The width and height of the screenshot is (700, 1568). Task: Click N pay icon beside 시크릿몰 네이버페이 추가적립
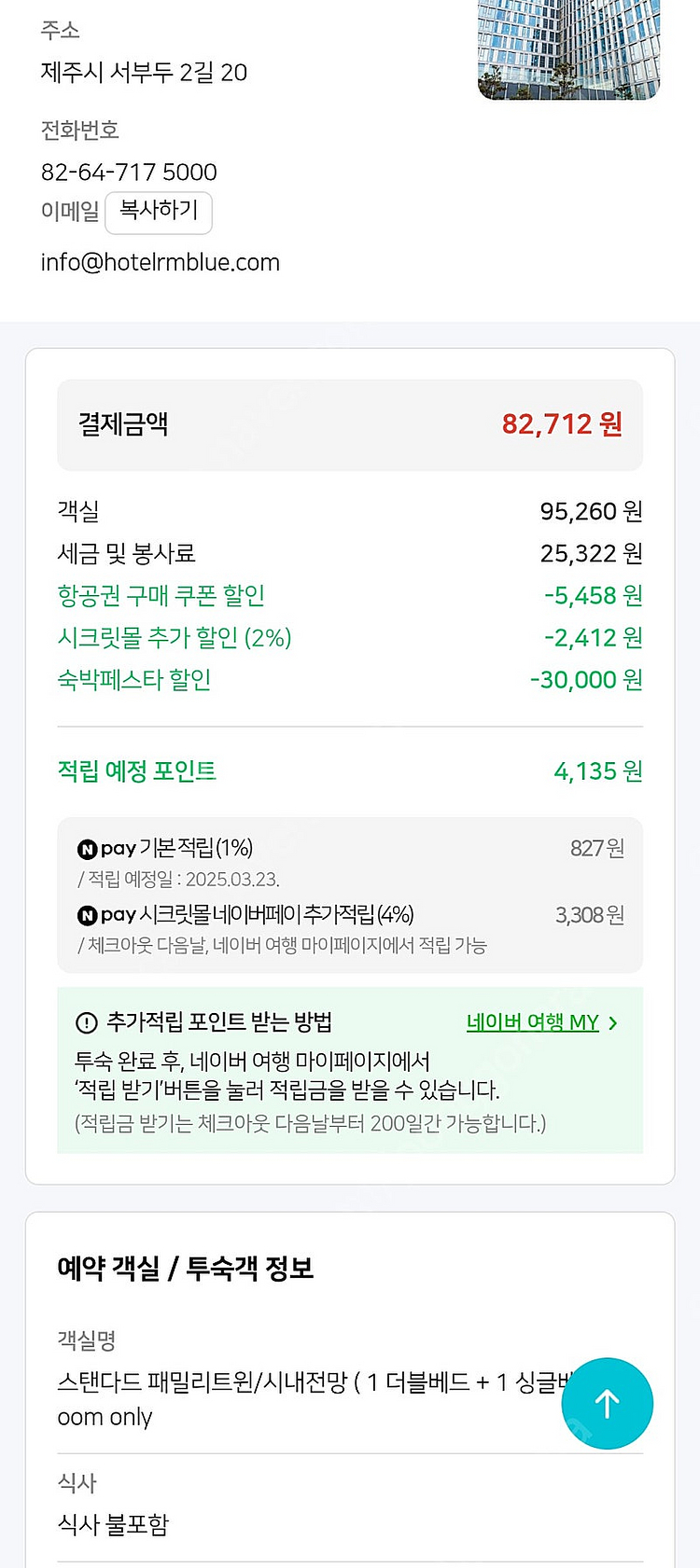(x=87, y=916)
